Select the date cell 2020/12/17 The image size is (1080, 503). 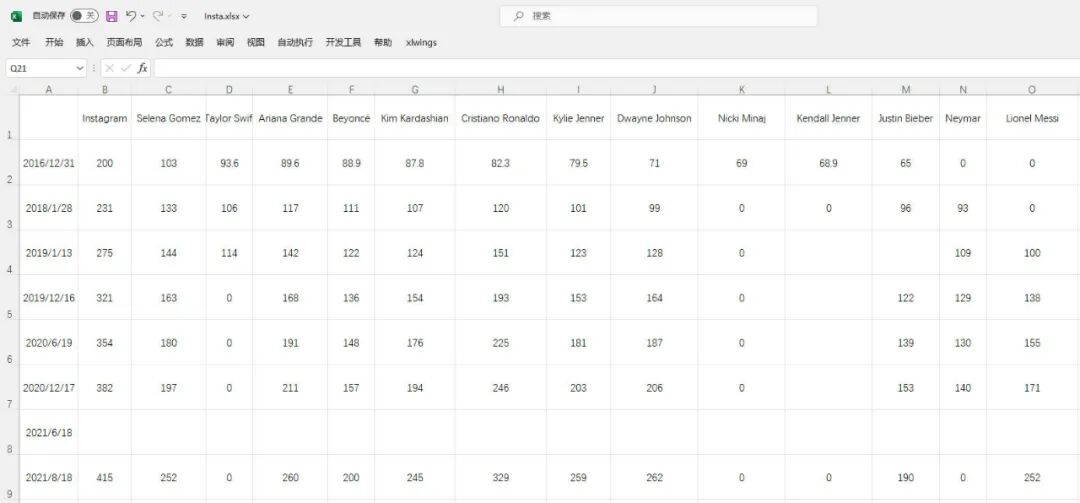(x=48, y=387)
